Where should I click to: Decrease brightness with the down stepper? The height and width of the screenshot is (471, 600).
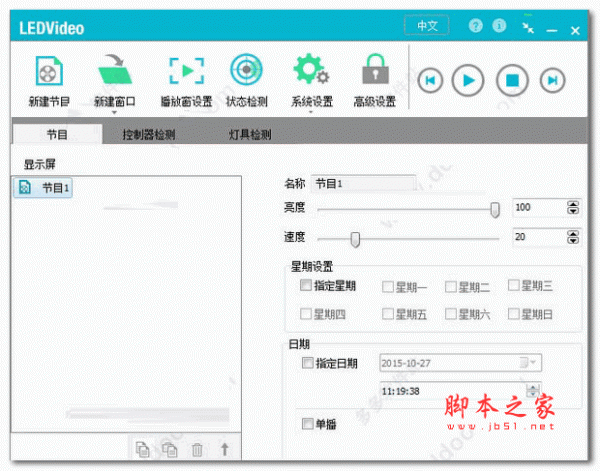coord(573,211)
